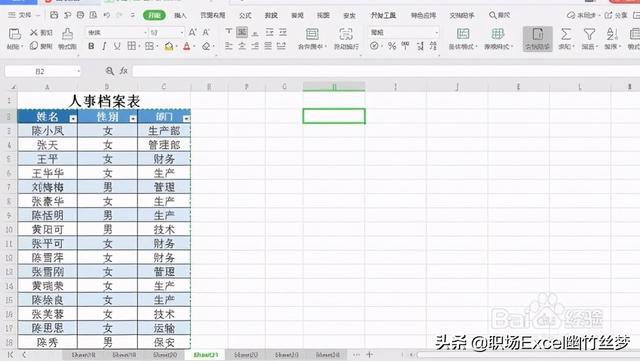Click the eraser clear-format icon
Screen dimensions: 640x361
[x=206, y=47]
